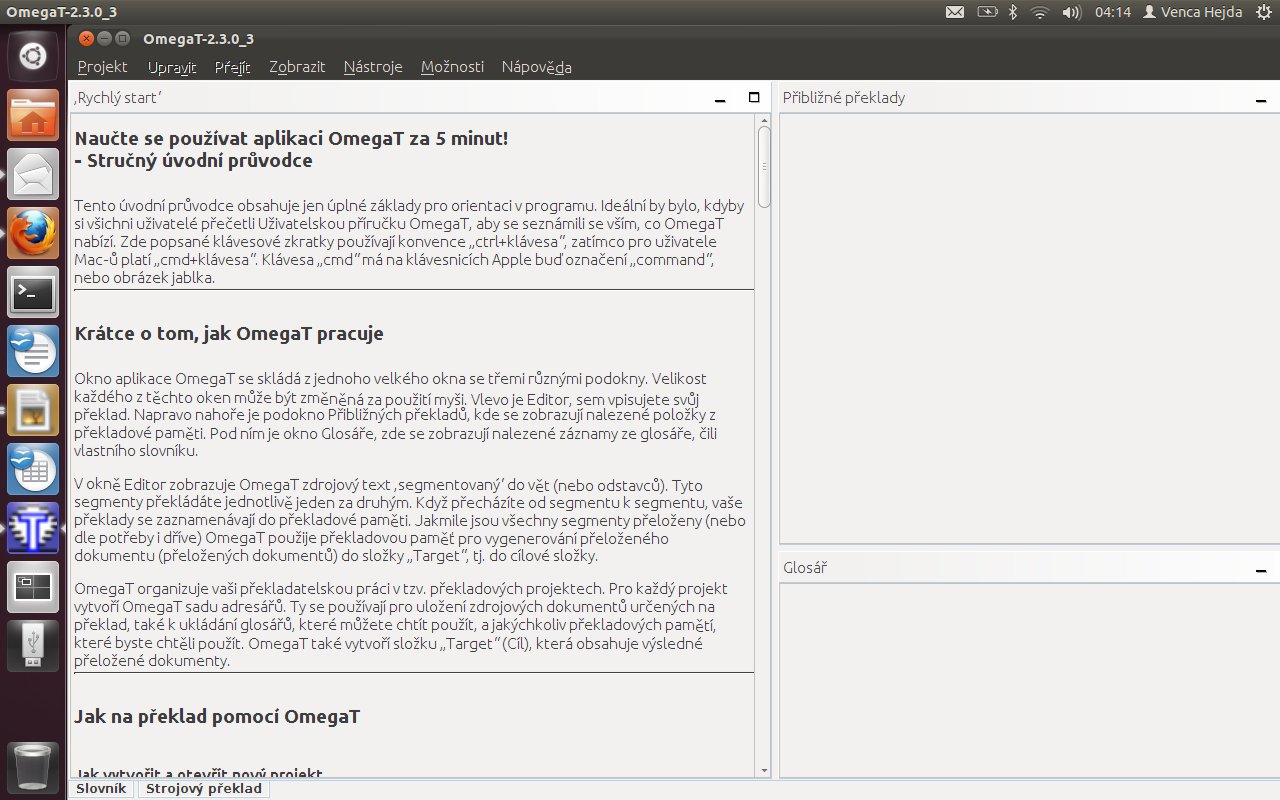Collapse the Glosář pane
Image resolution: width=1280 pixels, height=800 pixels.
[1261, 569]
